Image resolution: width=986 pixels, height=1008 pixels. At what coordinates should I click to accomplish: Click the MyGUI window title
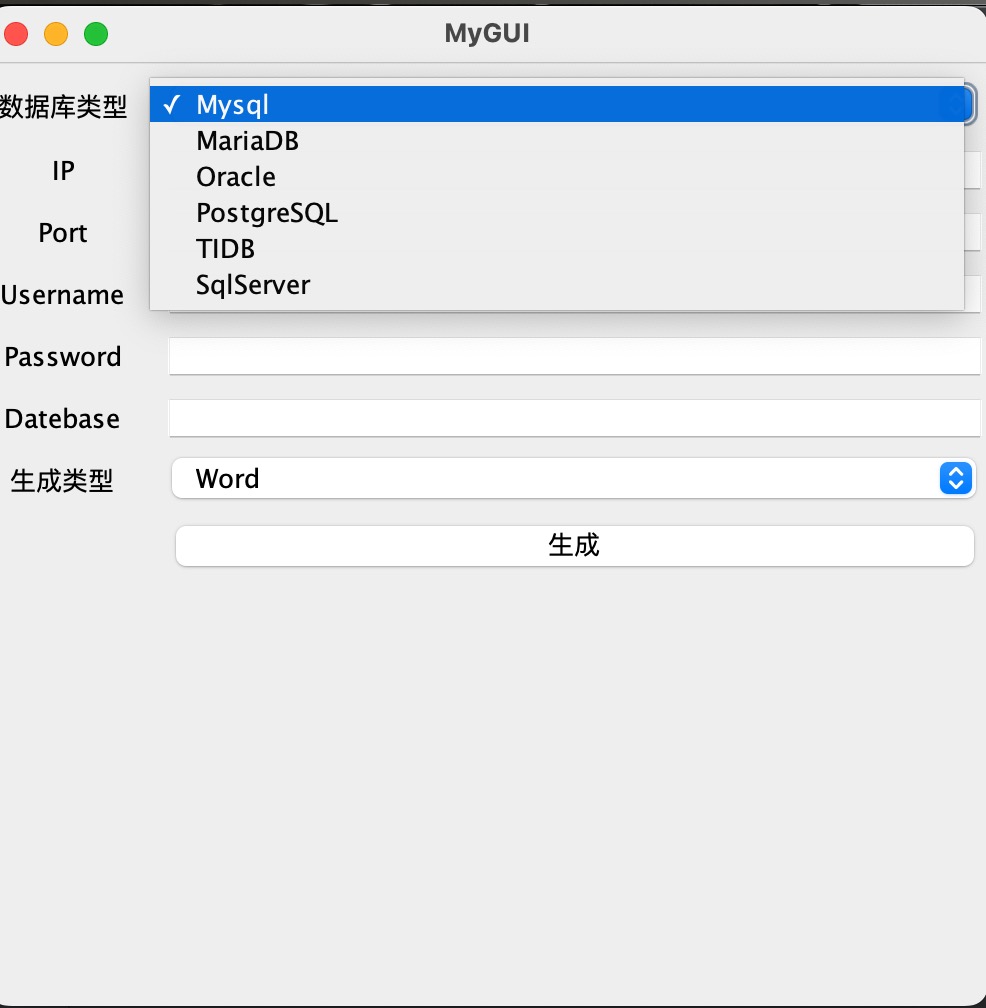tap(487, 33)
